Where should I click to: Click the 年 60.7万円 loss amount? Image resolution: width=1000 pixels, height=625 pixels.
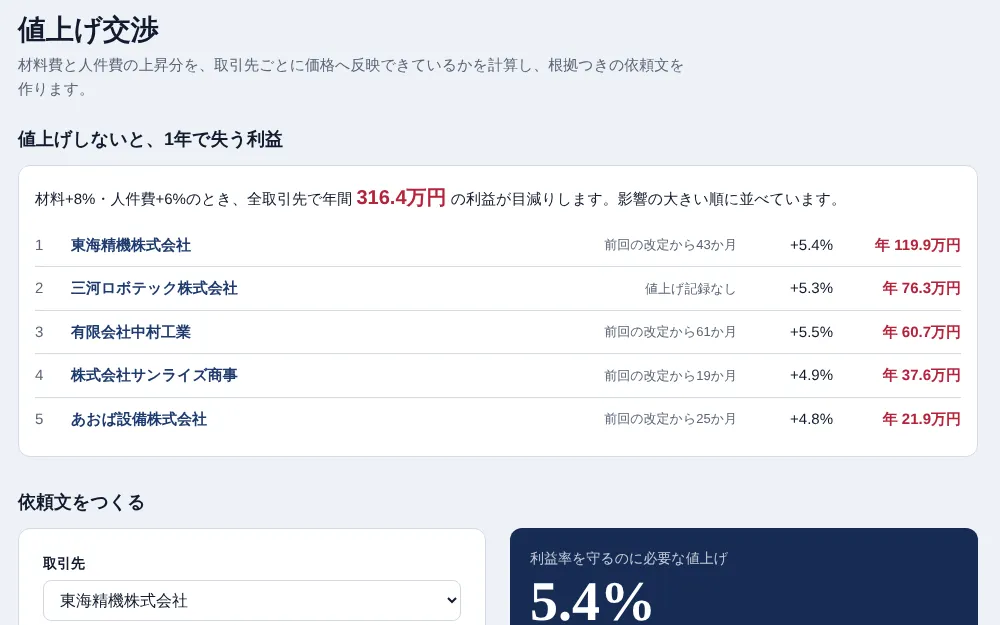coord(921,332)
